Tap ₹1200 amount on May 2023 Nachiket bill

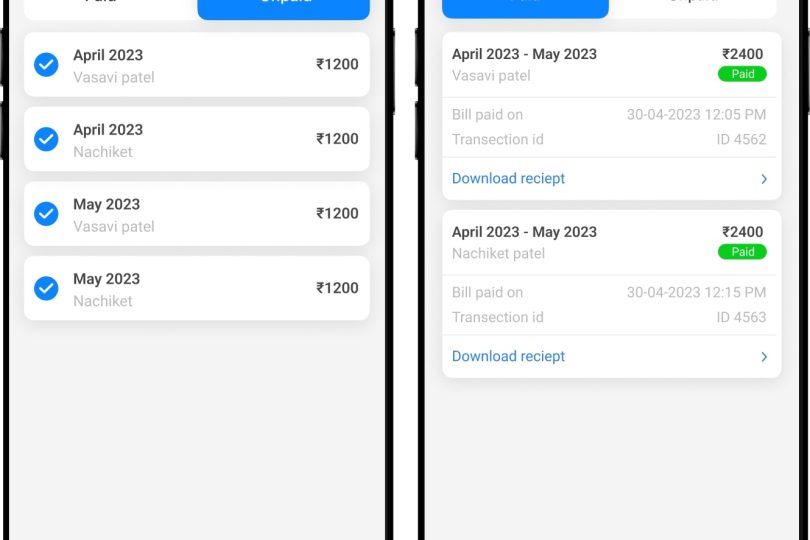337,288
